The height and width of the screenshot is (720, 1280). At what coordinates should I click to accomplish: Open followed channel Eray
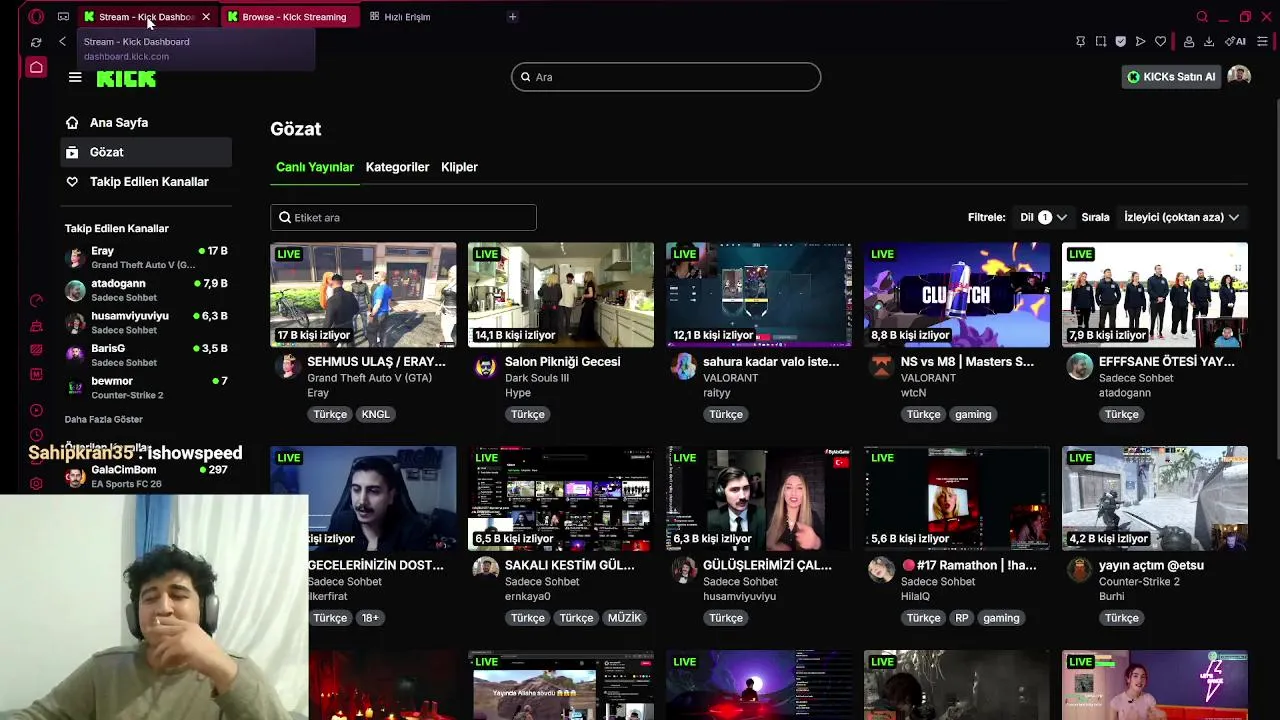[x=146, y=257]
